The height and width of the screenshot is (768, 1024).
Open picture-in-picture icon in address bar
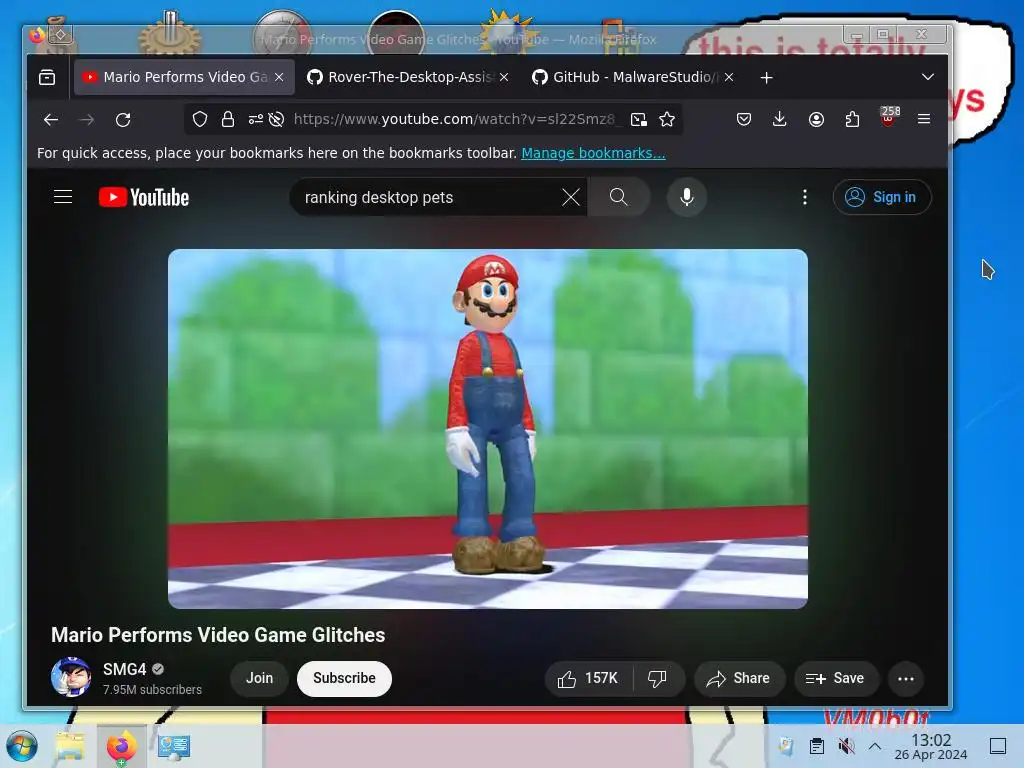(x=639, y=120)
